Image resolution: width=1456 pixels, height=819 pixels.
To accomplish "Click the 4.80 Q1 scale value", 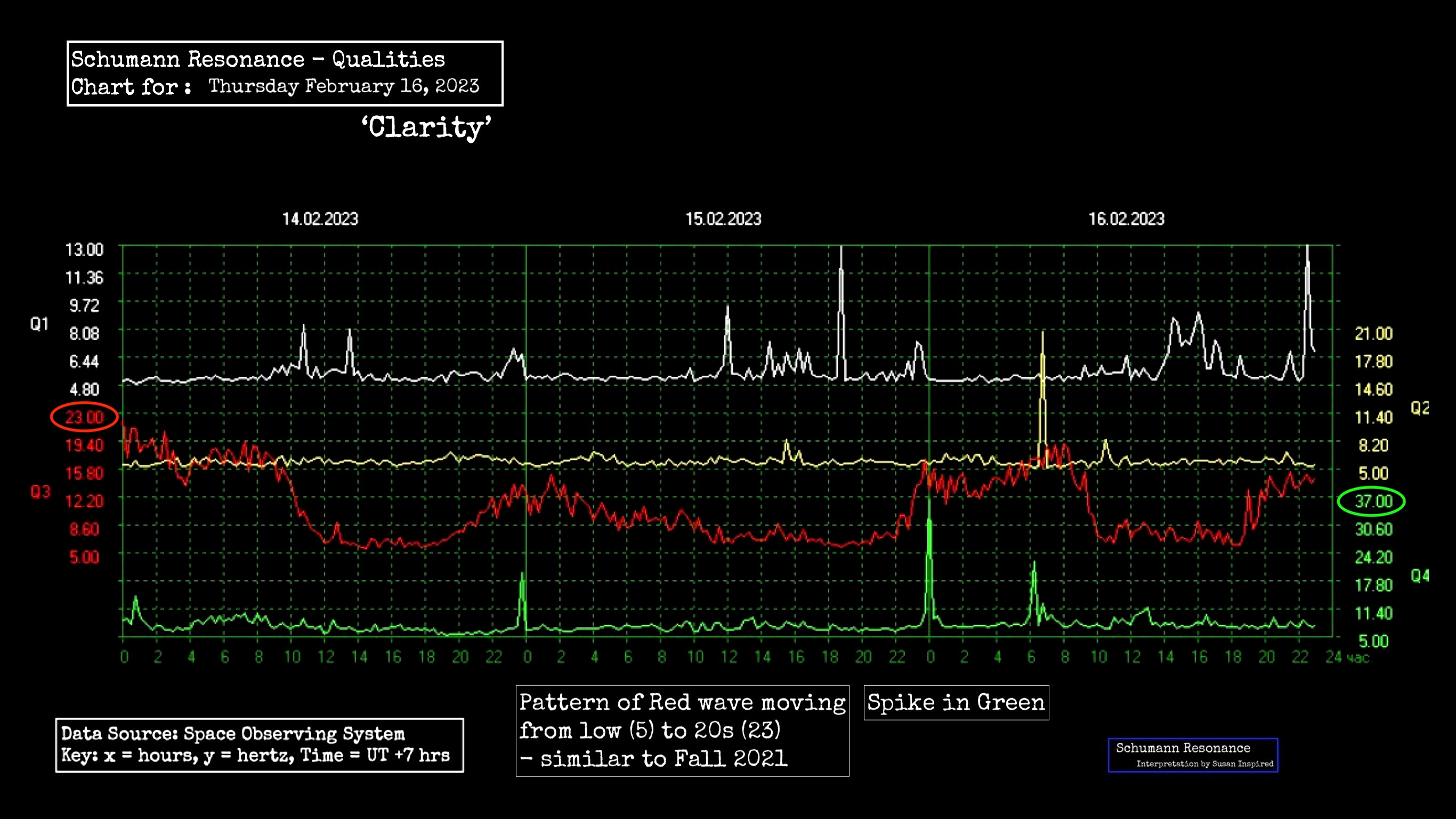I will (84, 390).
